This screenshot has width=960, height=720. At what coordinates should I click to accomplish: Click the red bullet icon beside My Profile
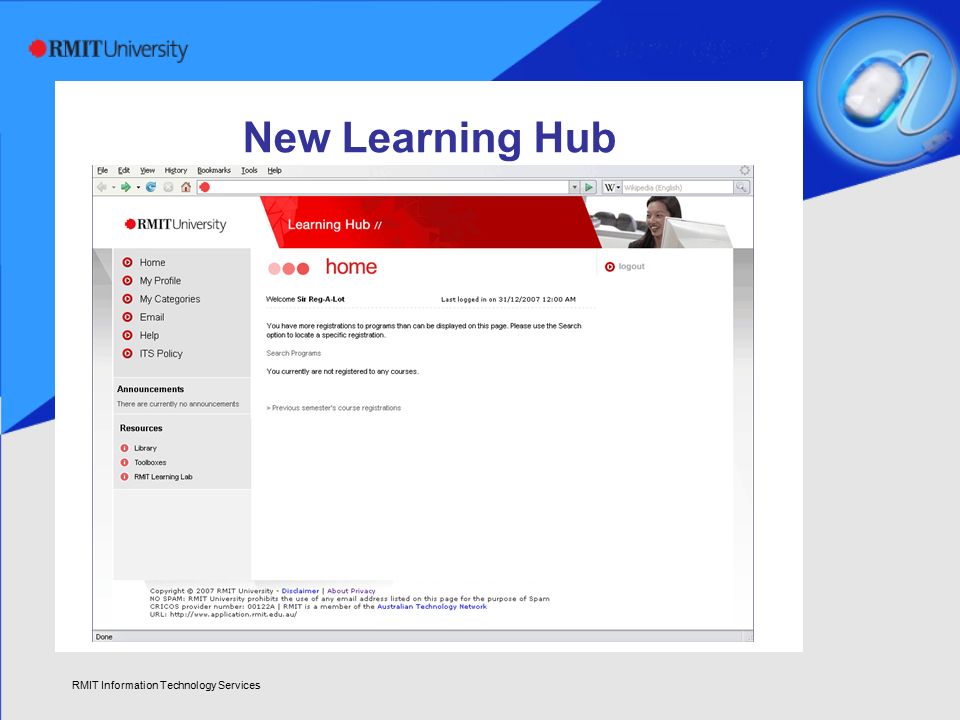coord(127,281)
